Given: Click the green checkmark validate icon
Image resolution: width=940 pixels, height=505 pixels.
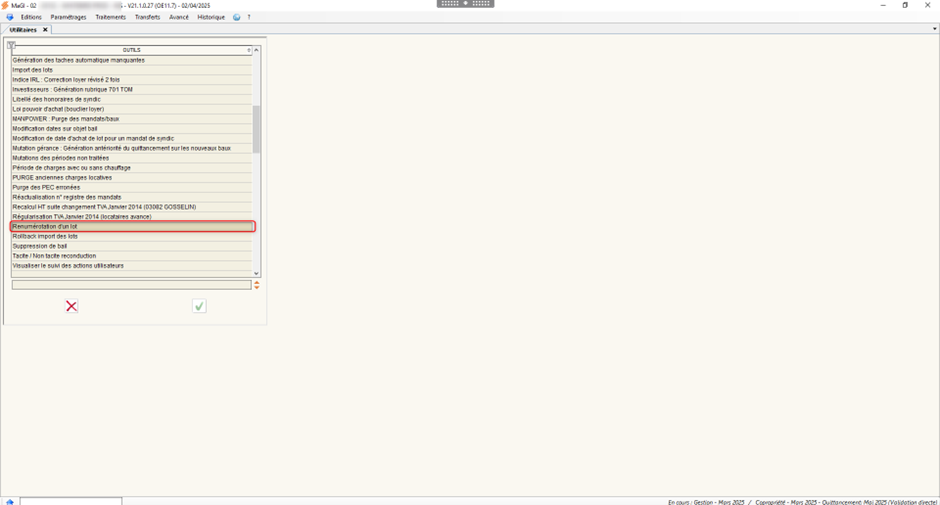Looking at the screenshot, I should pyautogui.click(x=199, y=306).
